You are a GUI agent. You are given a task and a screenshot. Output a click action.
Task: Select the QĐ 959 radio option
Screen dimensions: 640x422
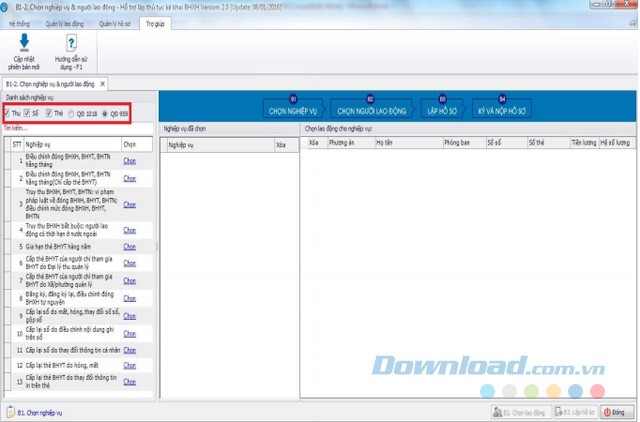tap(107, 114)
